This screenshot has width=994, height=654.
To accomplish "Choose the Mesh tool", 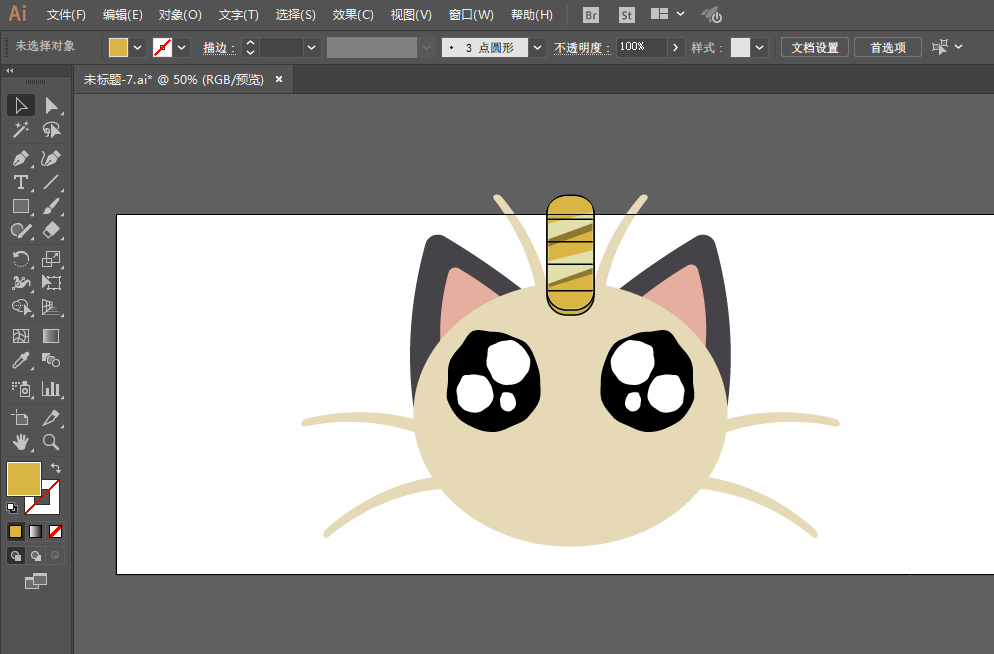I will coord(21,336).
